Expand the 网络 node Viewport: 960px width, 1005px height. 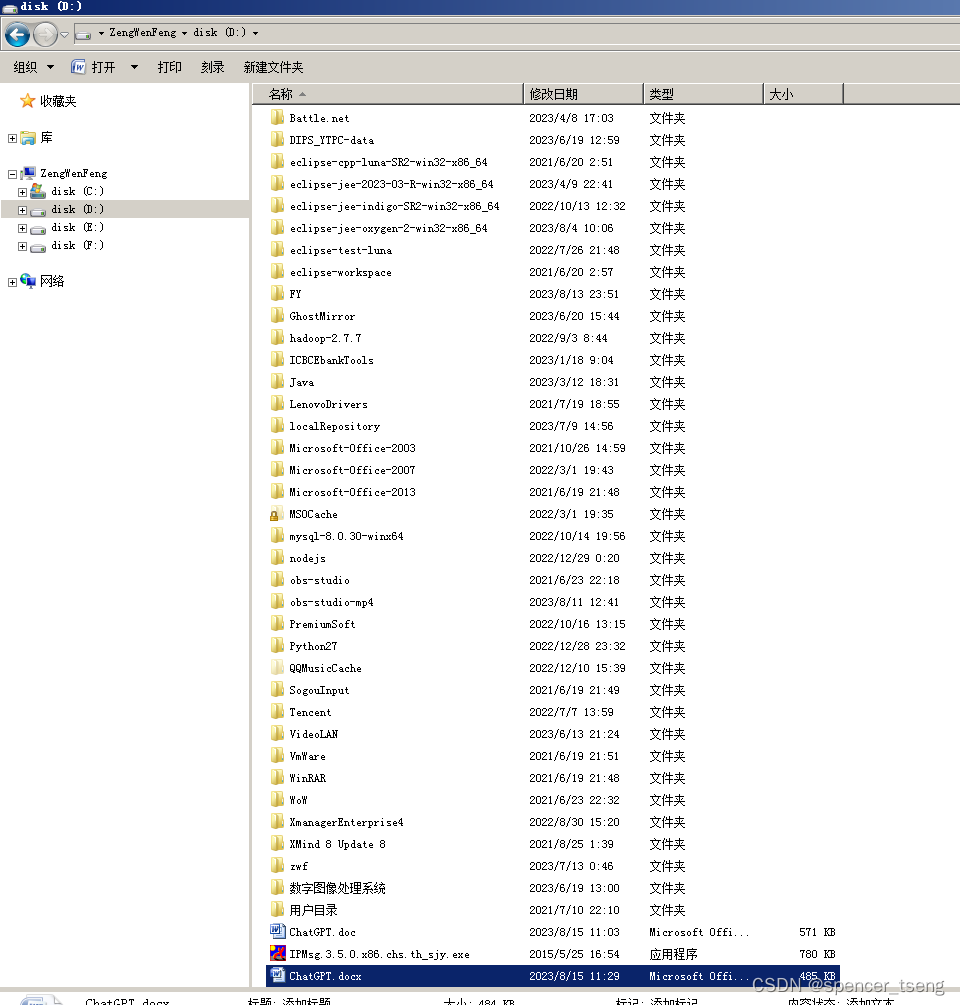(x=11, y=281)
